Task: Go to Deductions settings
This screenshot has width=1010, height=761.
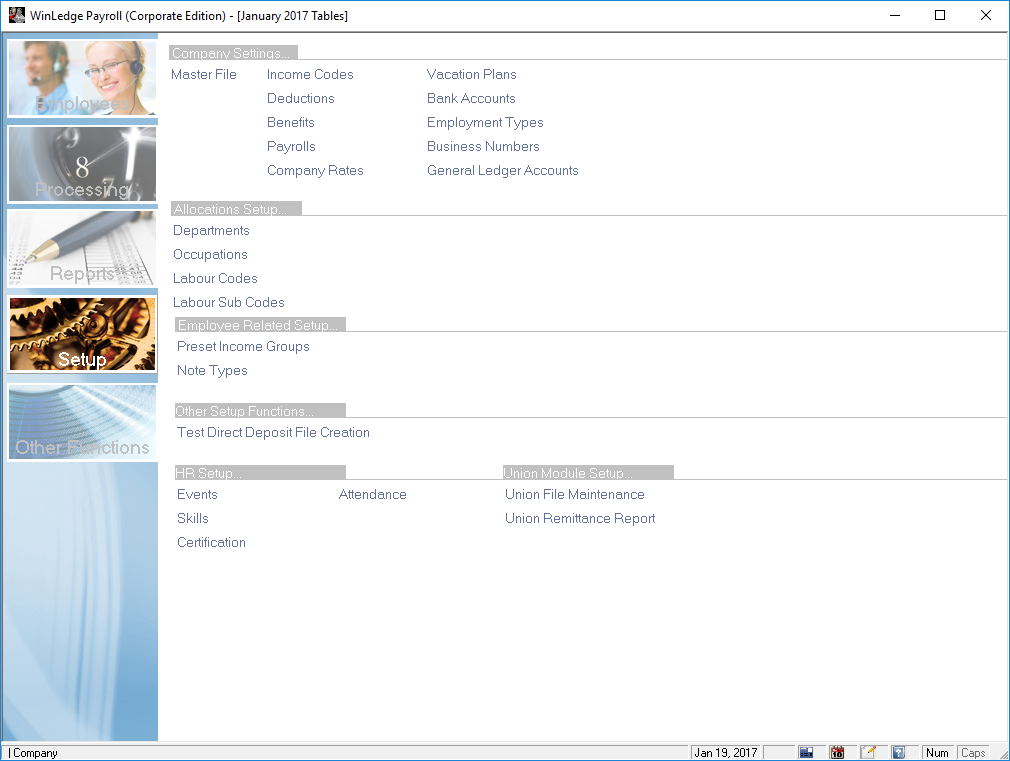Action: coord(300,98)
